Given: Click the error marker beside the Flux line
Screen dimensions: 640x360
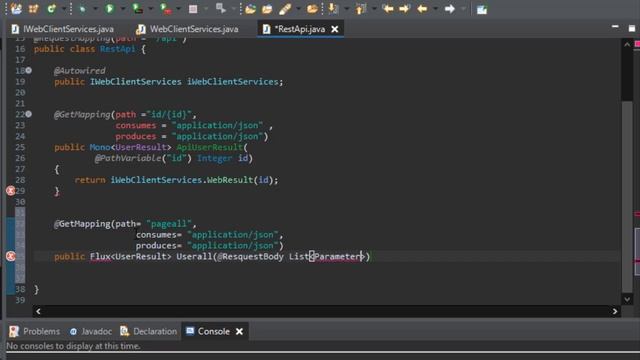Looking at the screenshot, I should pyautogui.click(x=11, y=256).
